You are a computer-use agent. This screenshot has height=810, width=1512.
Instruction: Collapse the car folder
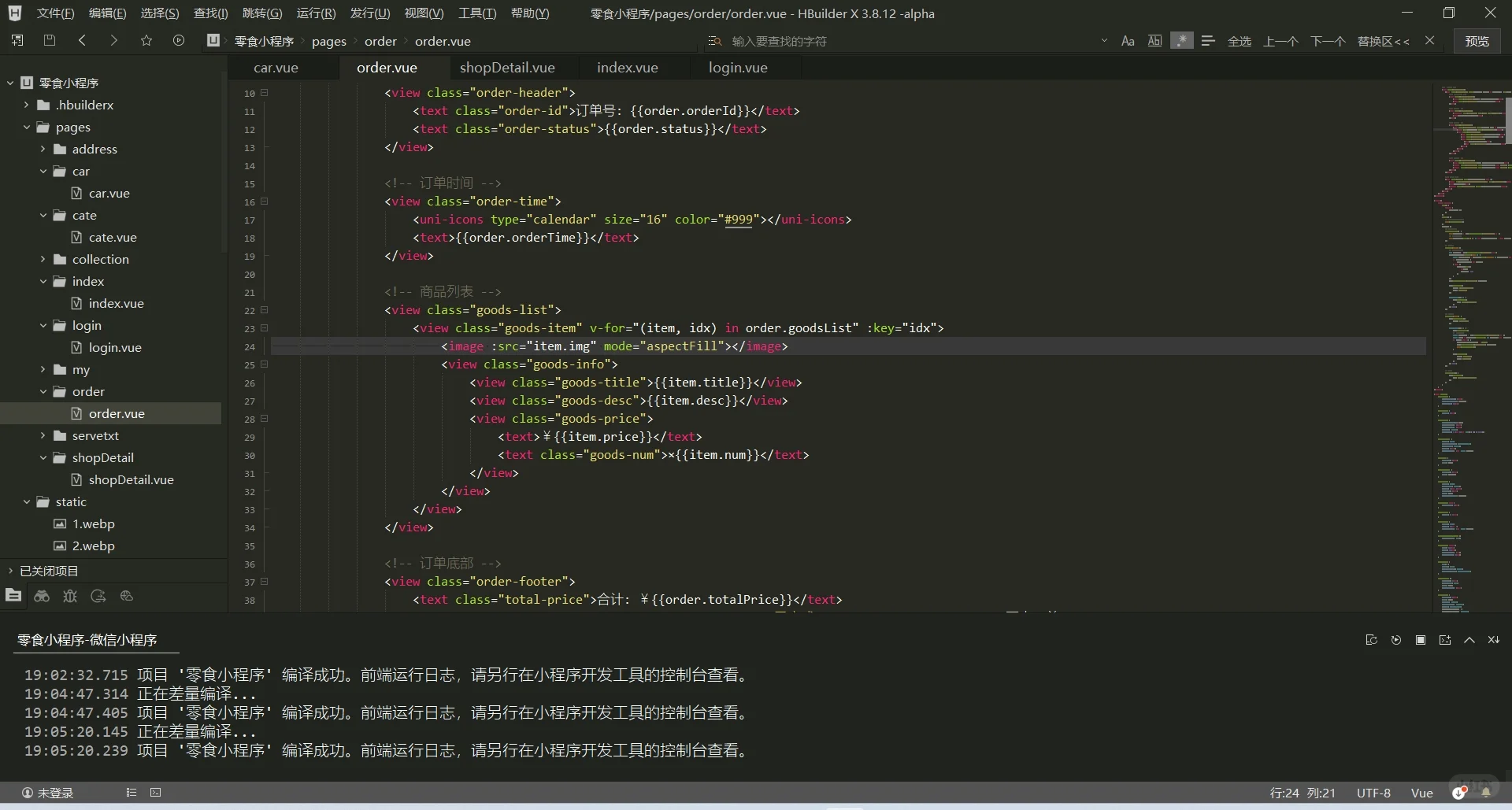[43, 171]
